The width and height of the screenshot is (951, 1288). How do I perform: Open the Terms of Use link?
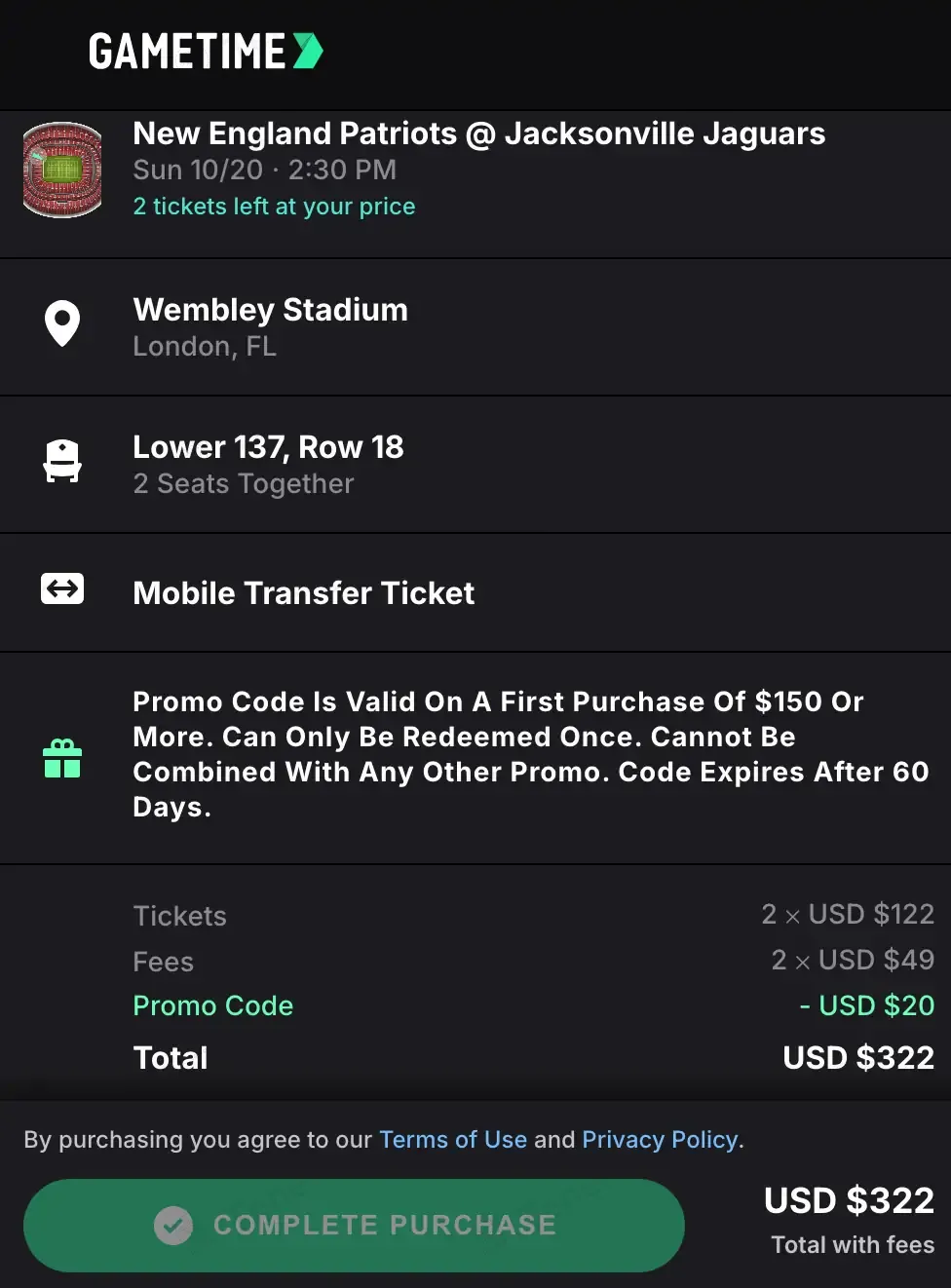tap(453, 1140)
